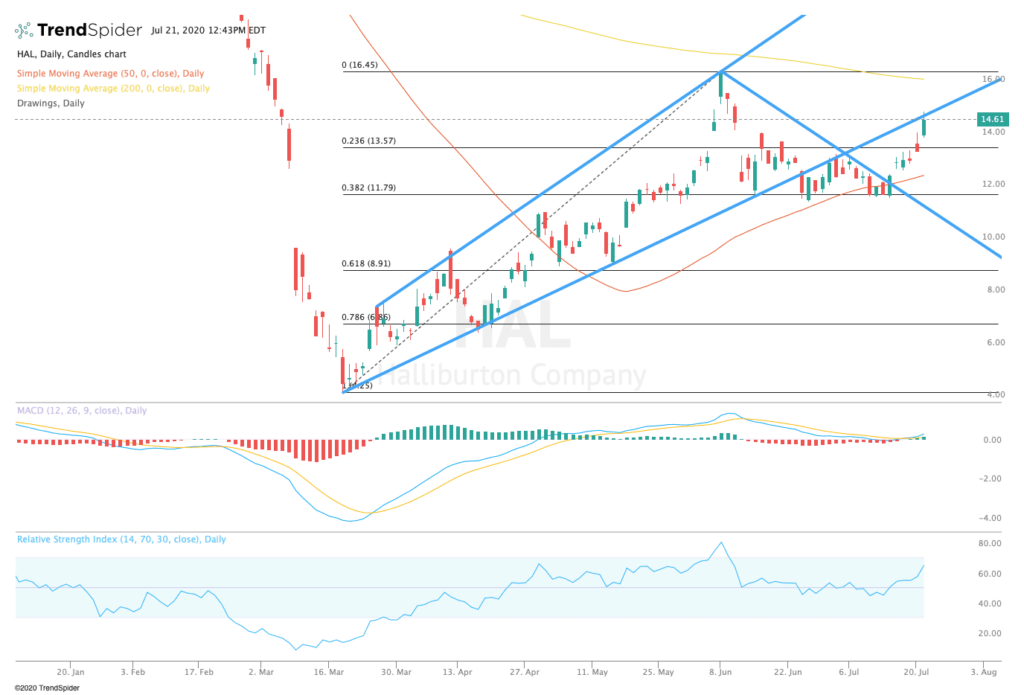This screenshot has height=695, width=1024.
Task: Click the 10.00 price axis value
Action: click(x=994, y=236)
